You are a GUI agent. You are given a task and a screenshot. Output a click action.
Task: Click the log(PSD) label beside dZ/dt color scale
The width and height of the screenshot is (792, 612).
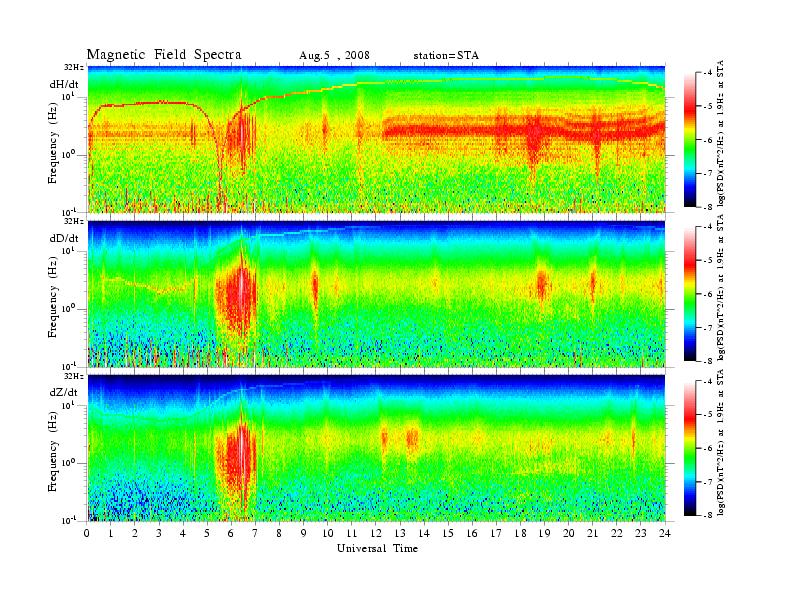[x=721, y=442]
